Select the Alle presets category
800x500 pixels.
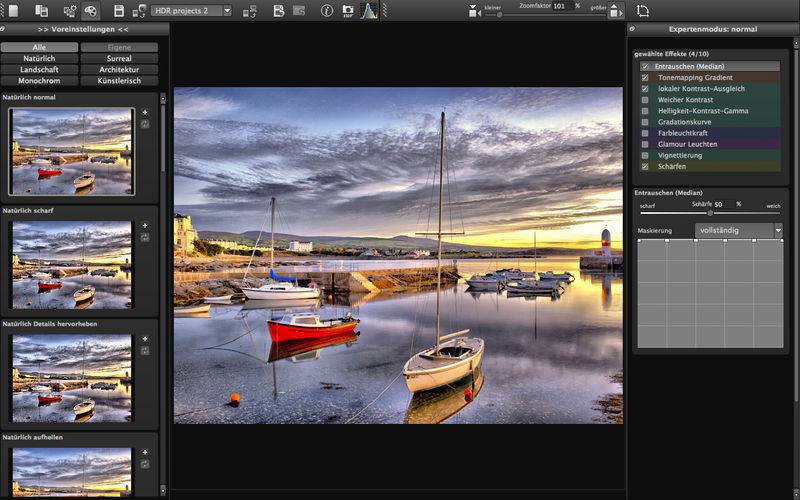pyautogui.click(x=39, y=47)
